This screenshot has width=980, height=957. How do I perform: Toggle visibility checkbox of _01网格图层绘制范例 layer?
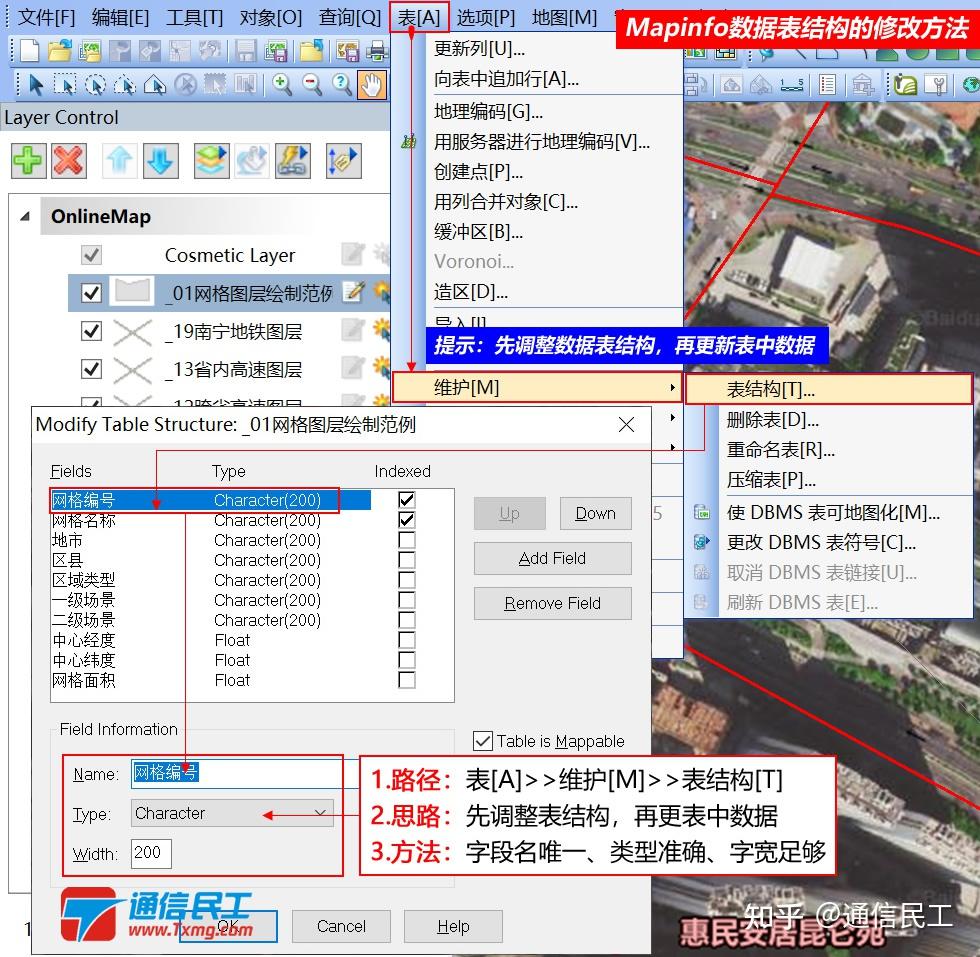pos(91,293)
